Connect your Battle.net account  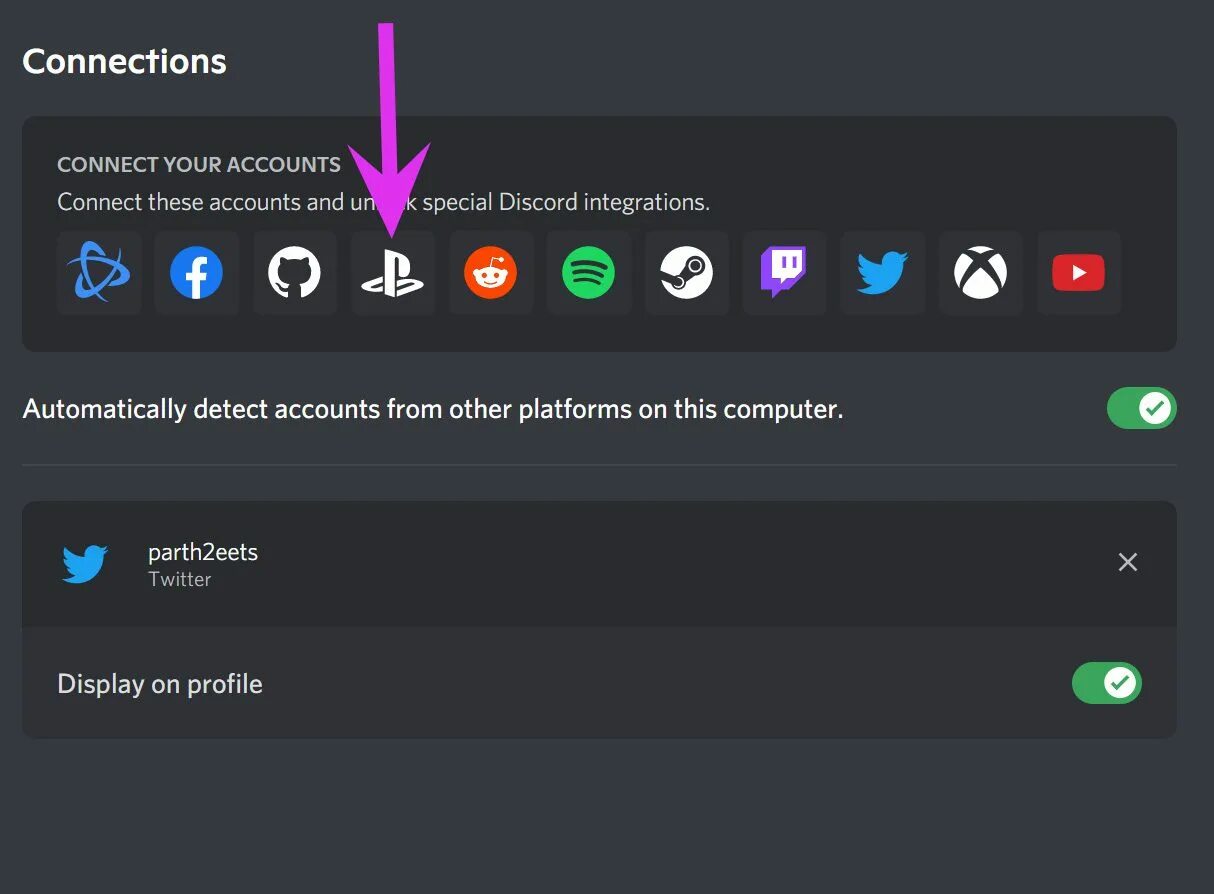tap(98, 273)
